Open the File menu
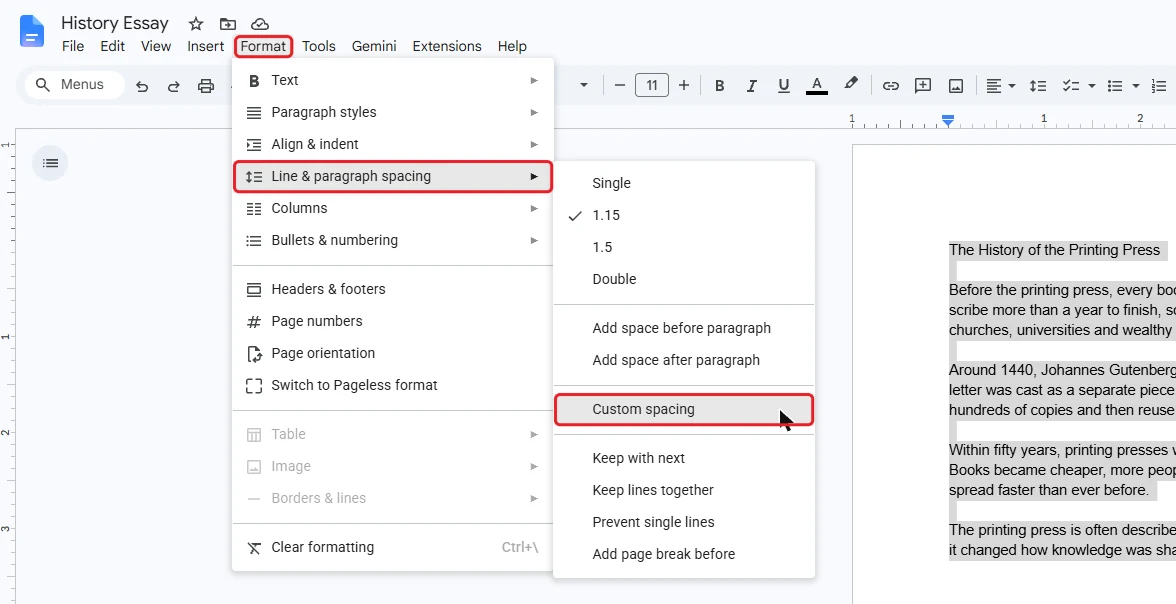 73,46
